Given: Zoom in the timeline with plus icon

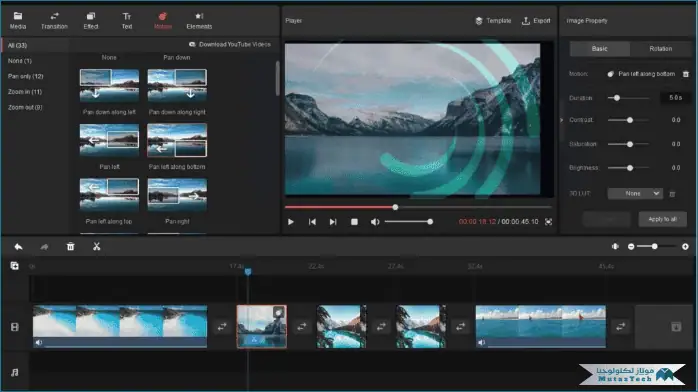Looking at the screenshot, I should pos(685,247).
